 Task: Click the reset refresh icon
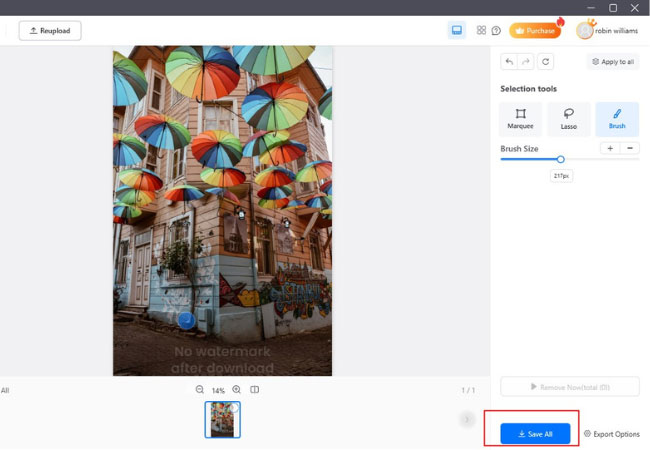545,62
